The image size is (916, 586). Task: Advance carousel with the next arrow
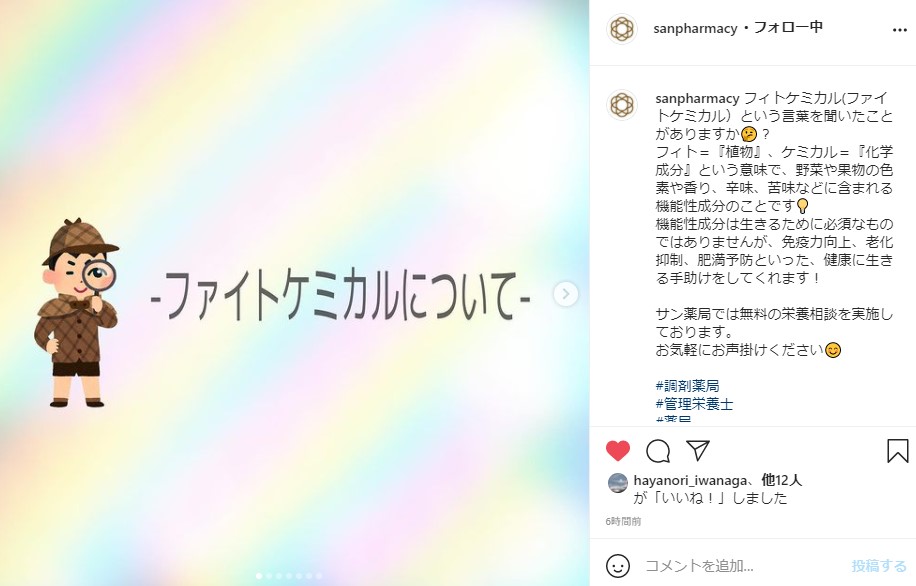tap(565, 294)
